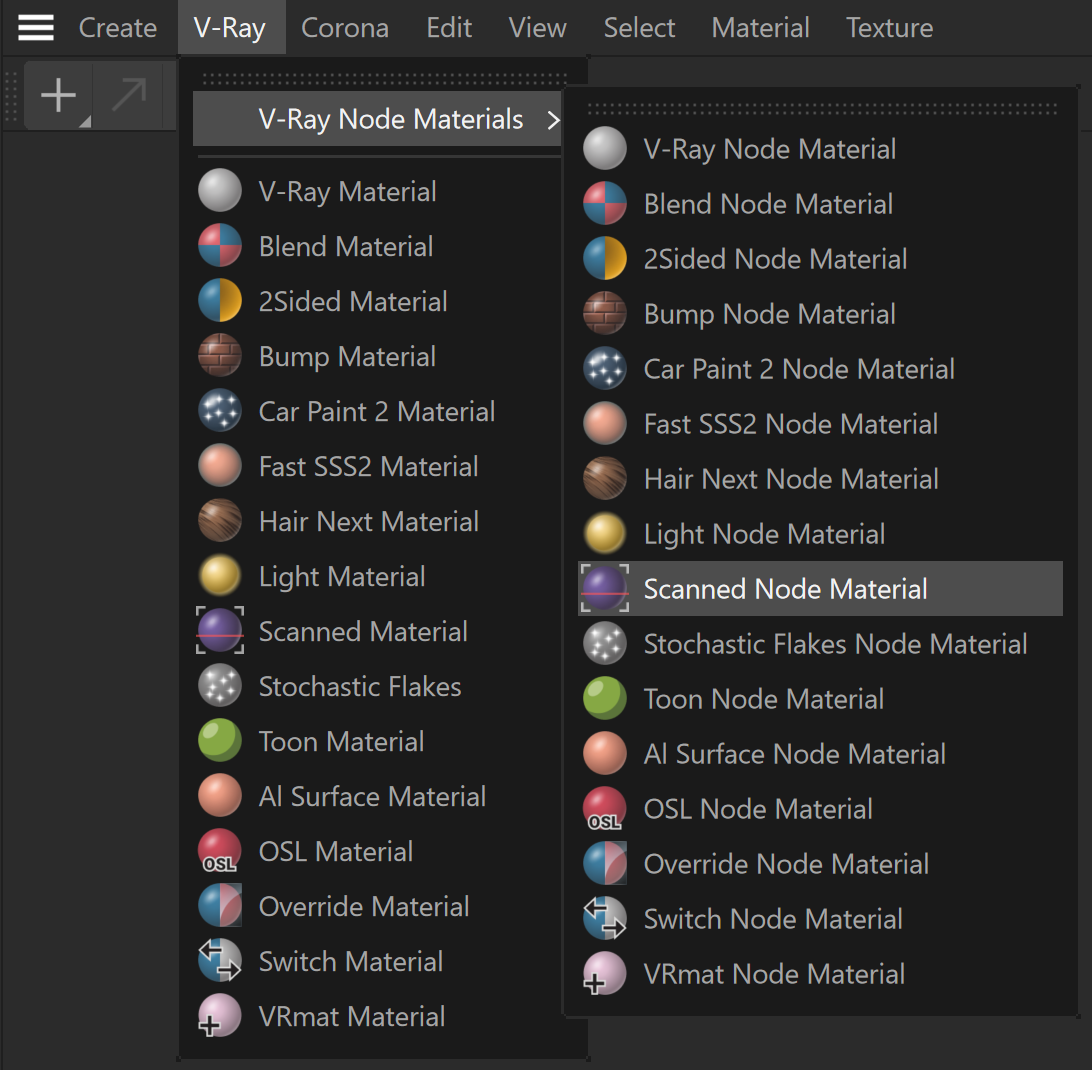This screenshot has height=1070, width=1092.
Task: Click the OSL Material red sphere icon
Action: 220,851
